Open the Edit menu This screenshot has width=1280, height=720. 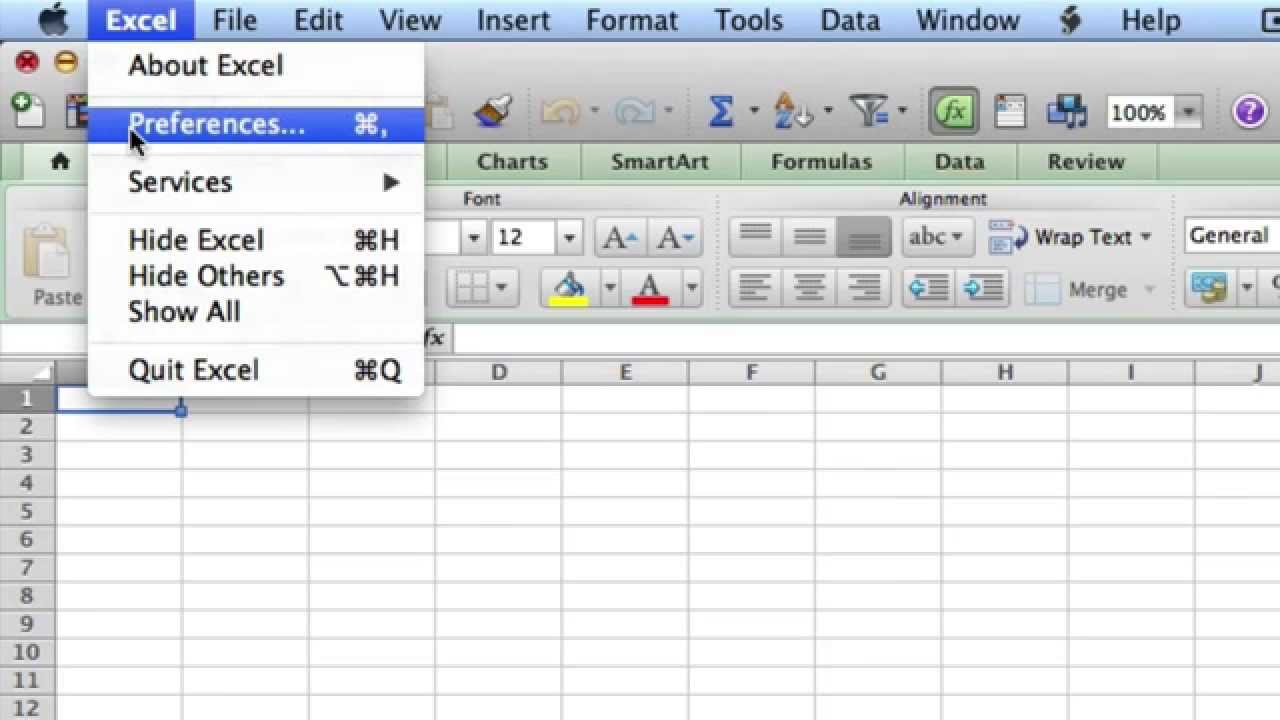point(319,20)
